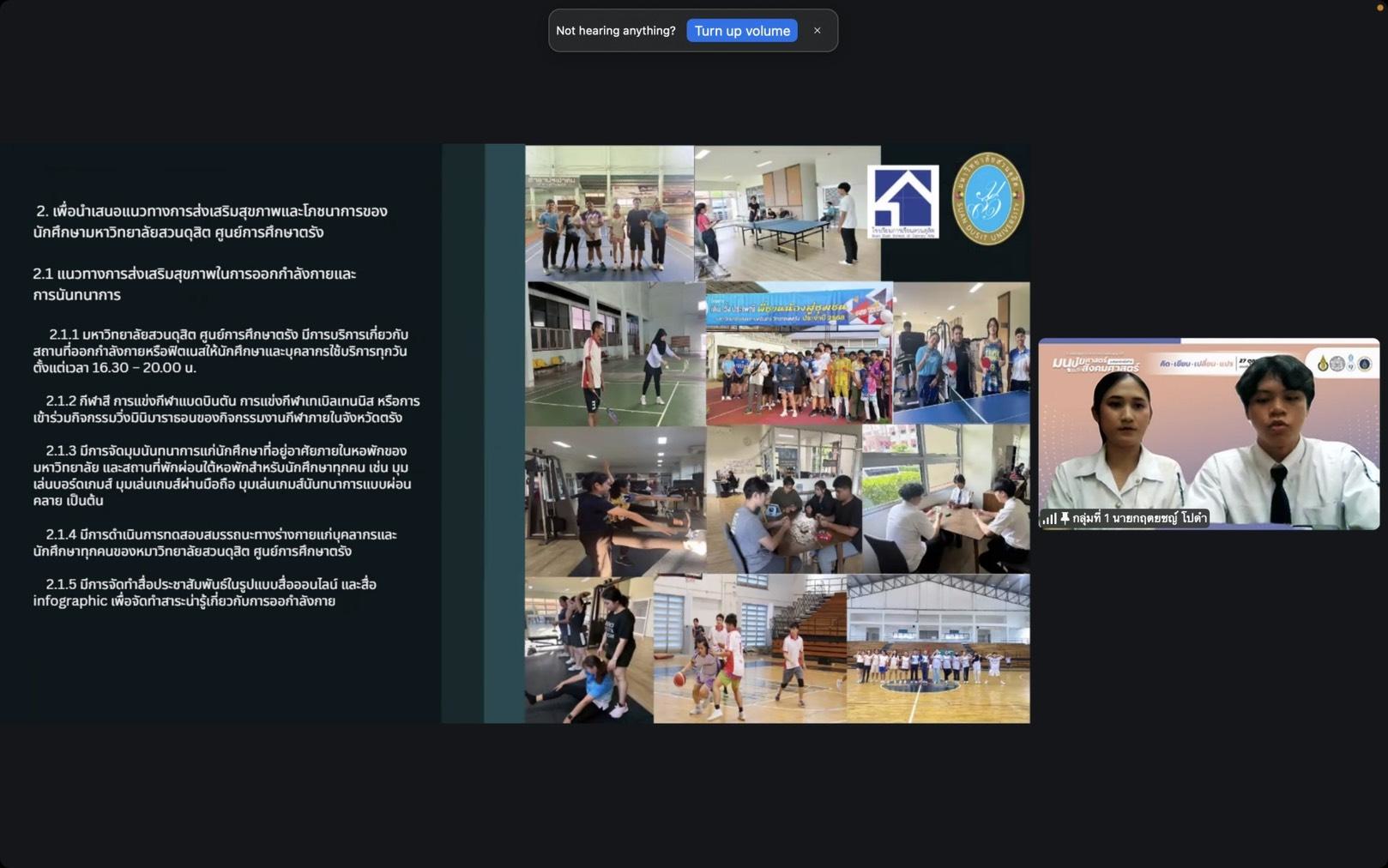Click the Suan Dusit University round logo
This screenshot has width=1388, height=868.
(x=987, y=199)
